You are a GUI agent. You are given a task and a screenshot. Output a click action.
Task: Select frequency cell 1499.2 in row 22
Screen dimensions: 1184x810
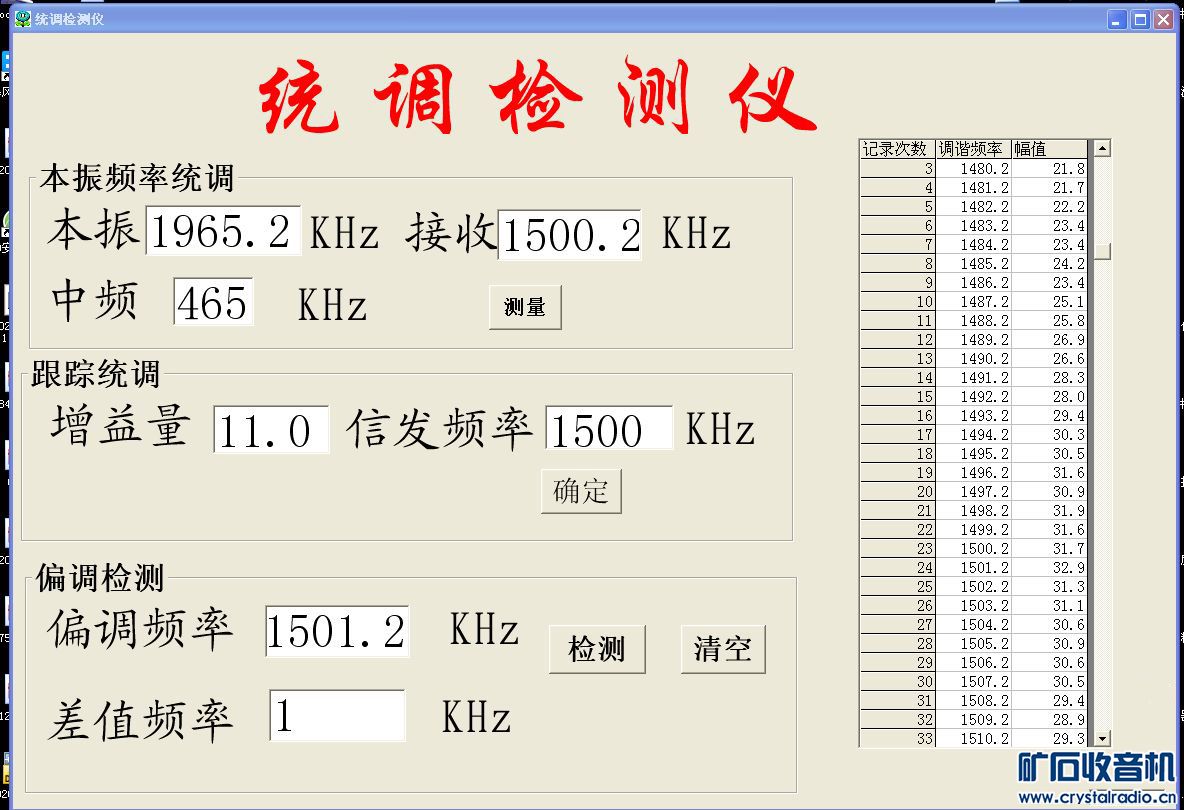click(x=973, y=530)
